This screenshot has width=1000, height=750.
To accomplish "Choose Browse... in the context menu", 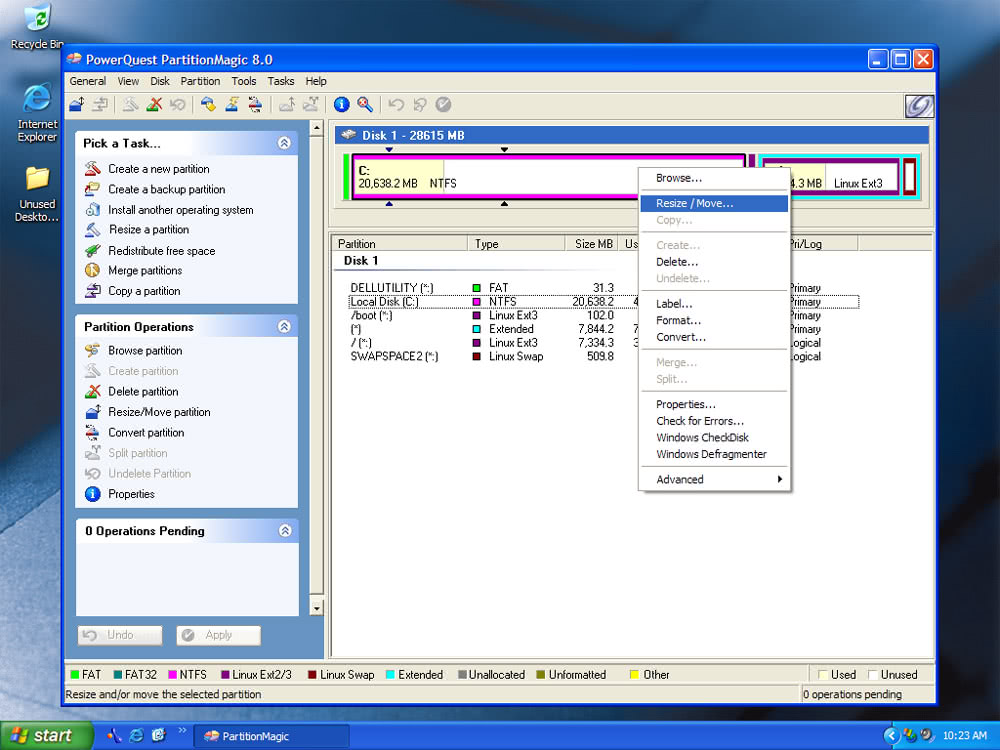I will [714, 178].
